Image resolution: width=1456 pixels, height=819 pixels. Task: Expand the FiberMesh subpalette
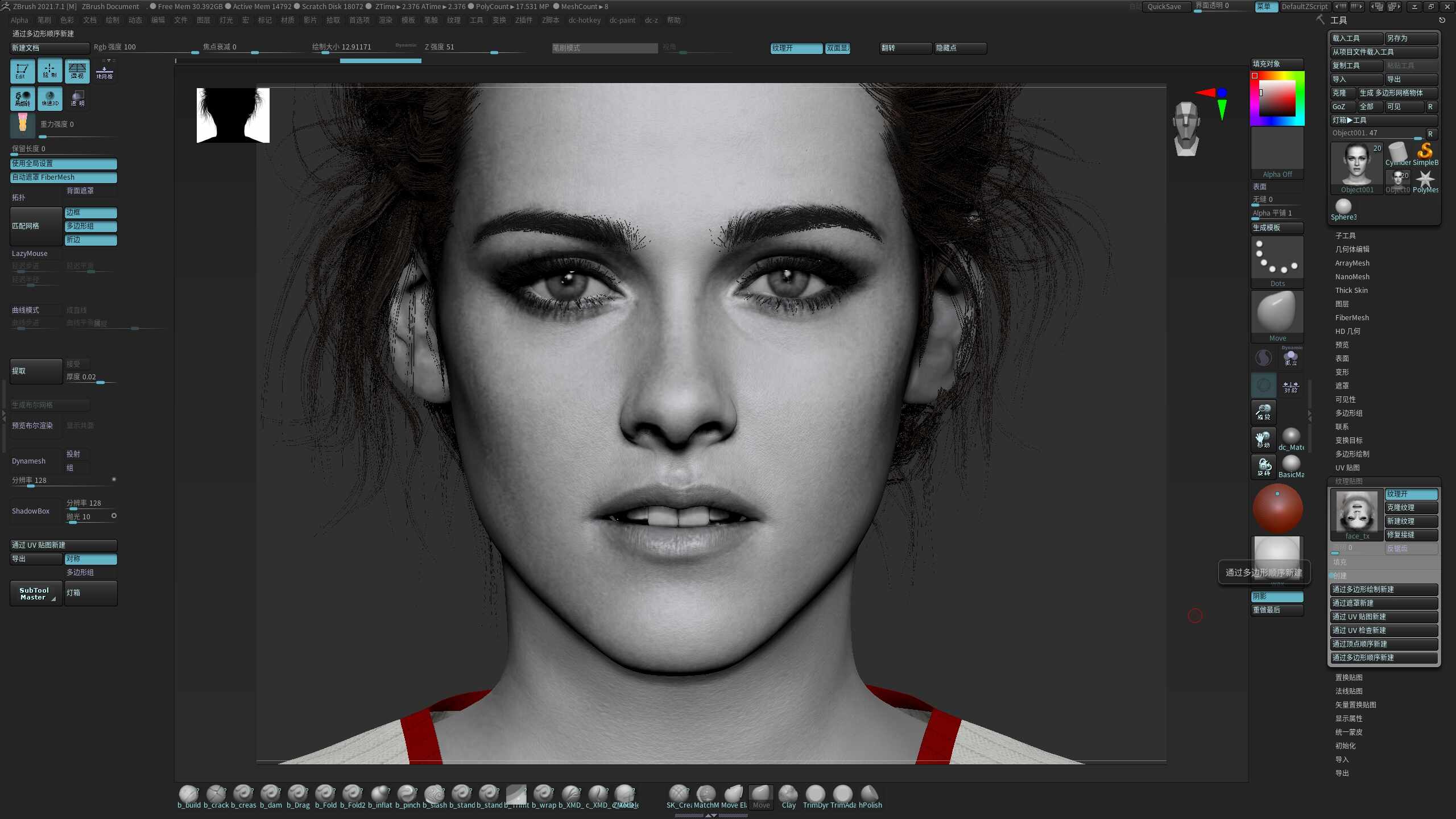point(1352,318)
